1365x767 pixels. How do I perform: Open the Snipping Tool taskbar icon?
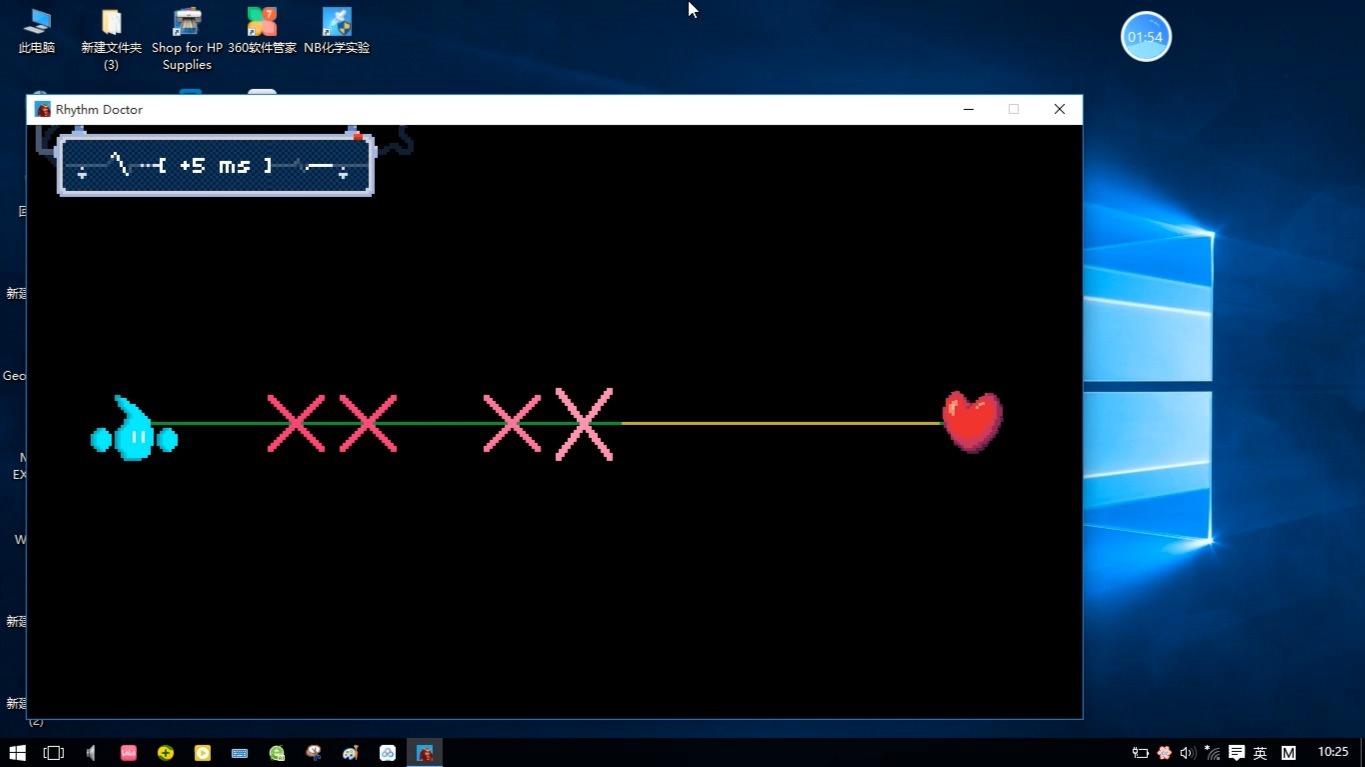coord(314,753)
